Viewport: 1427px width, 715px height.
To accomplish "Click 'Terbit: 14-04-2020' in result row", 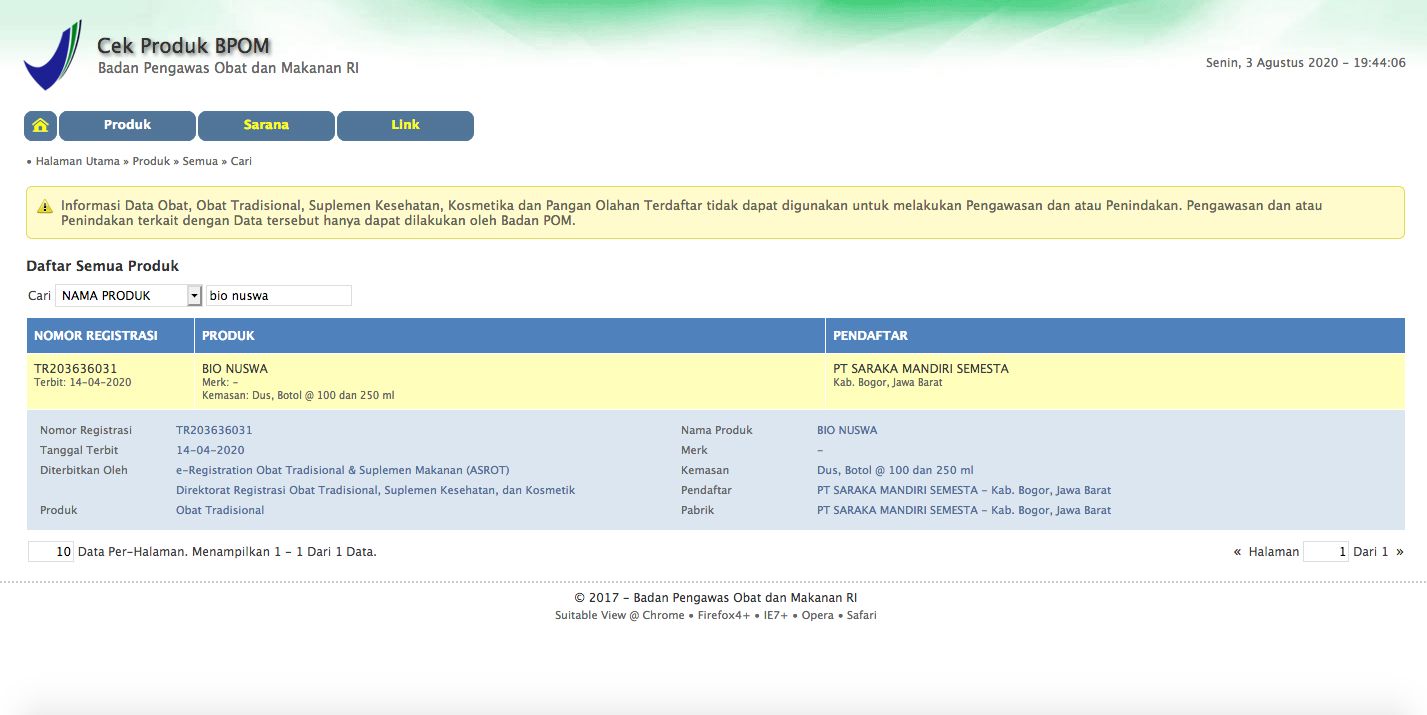I will (x=83, y=383).
